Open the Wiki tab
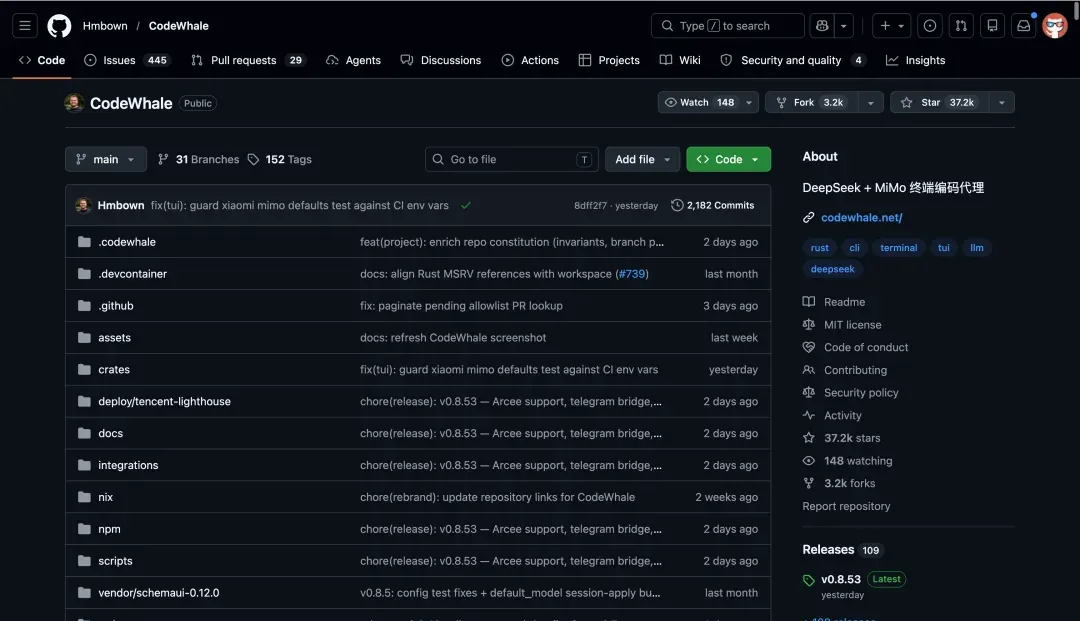1080x621 pixels. coord(680,60)
